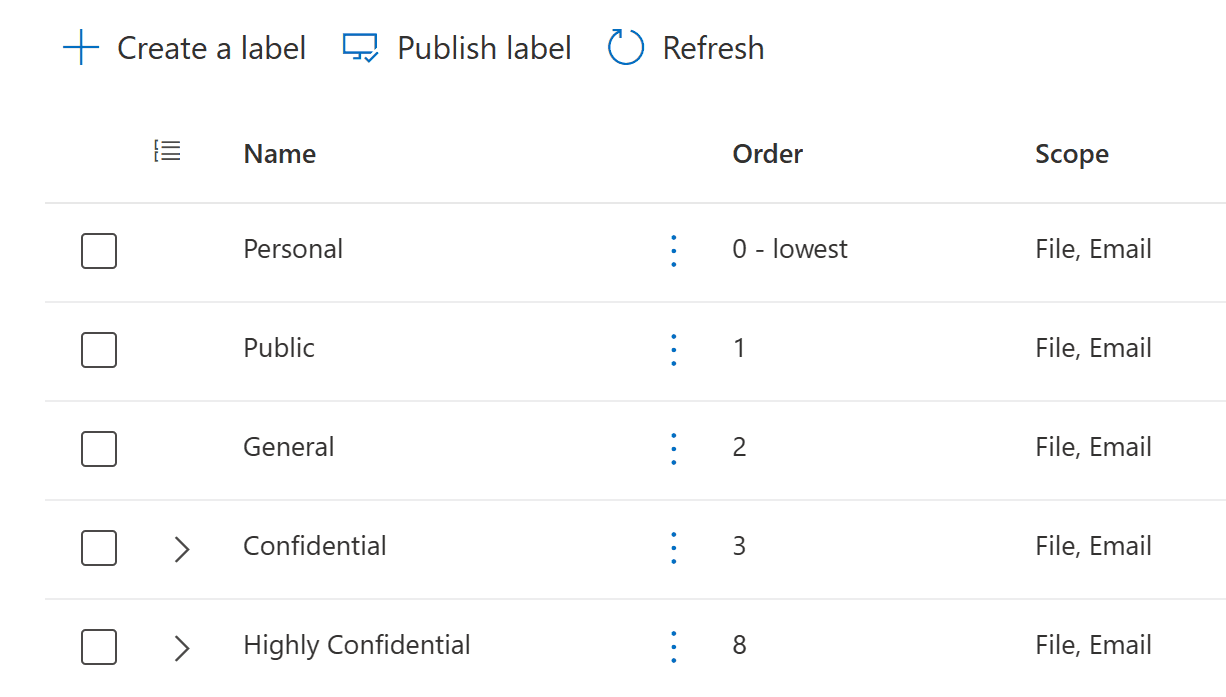Select the checkbox next to General
The image size is (1226, 697).
(98, 449)
